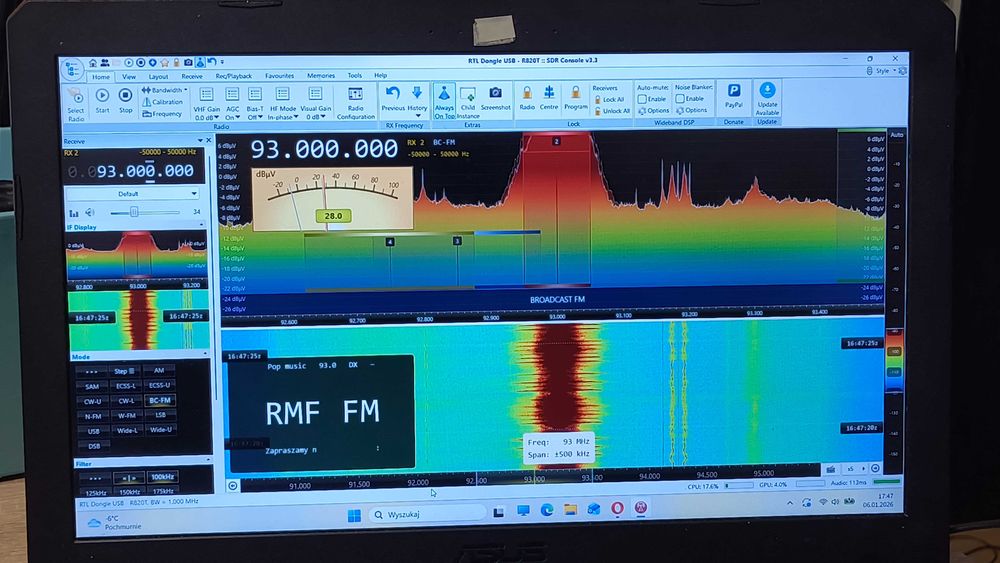Select W-FM mode

(126, 416)
